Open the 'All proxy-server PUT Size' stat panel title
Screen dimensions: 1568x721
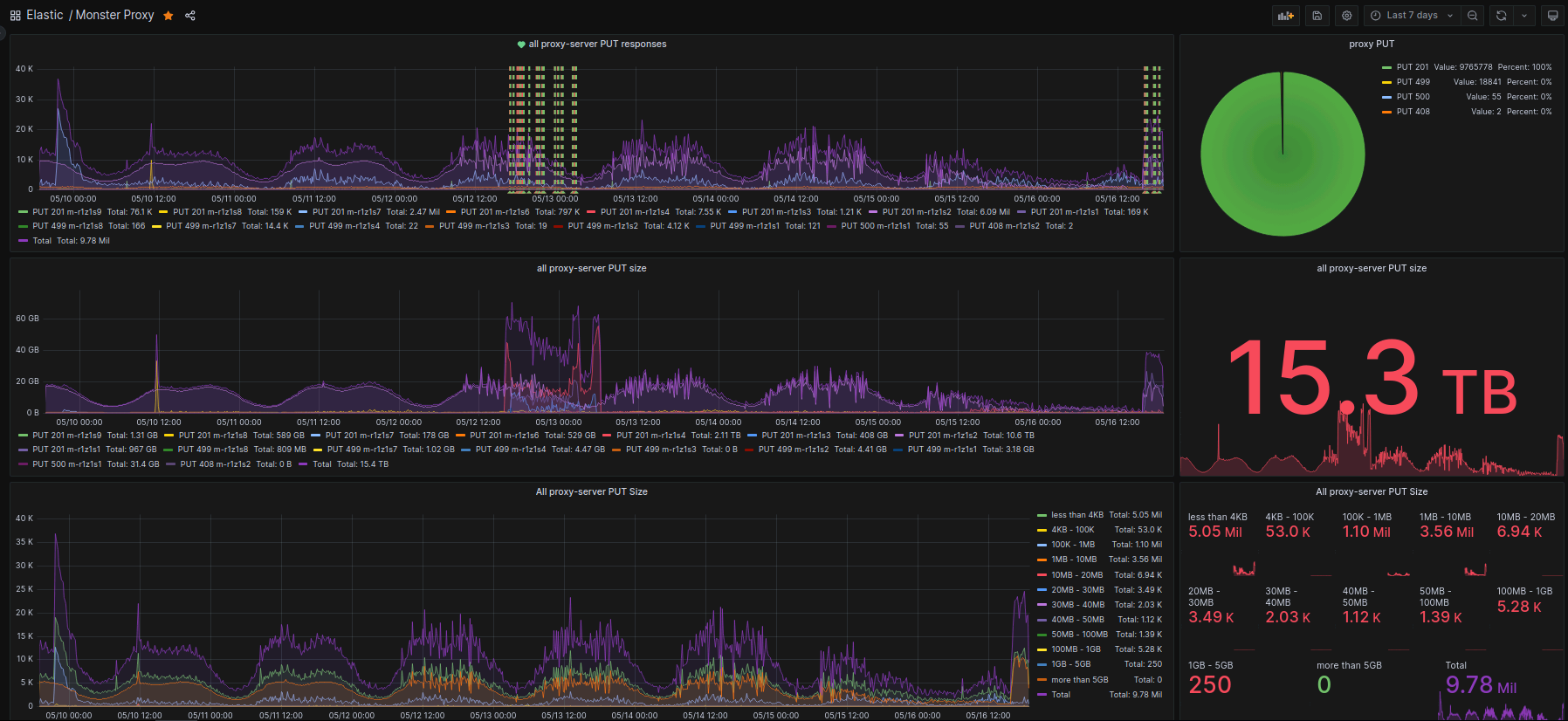pos(1371,491)
